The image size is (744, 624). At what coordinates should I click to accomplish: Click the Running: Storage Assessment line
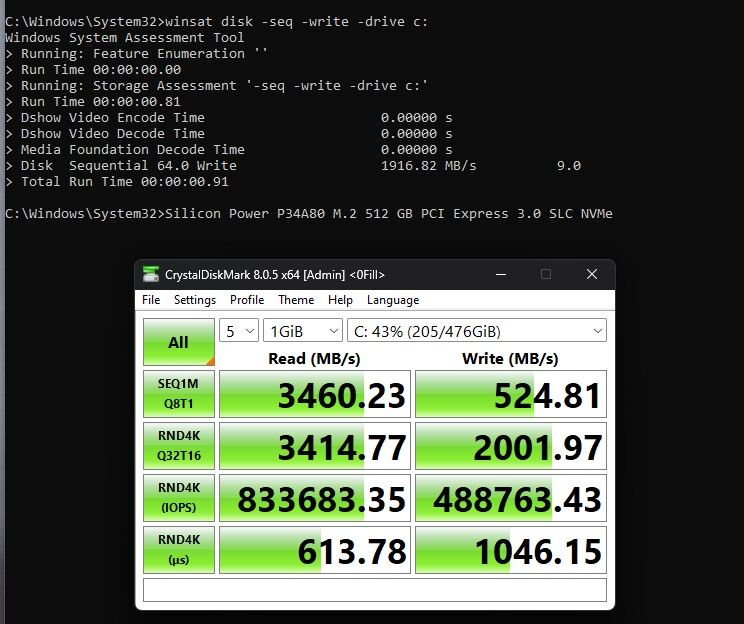point(216,86)
